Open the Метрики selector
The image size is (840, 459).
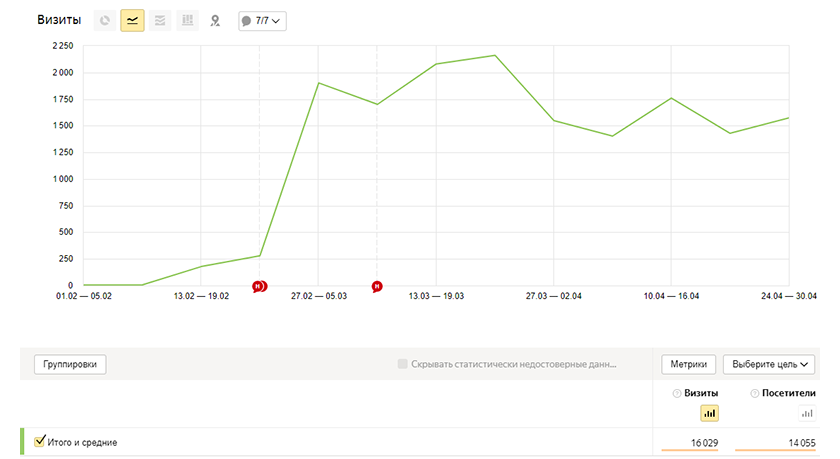pos(688,364)
